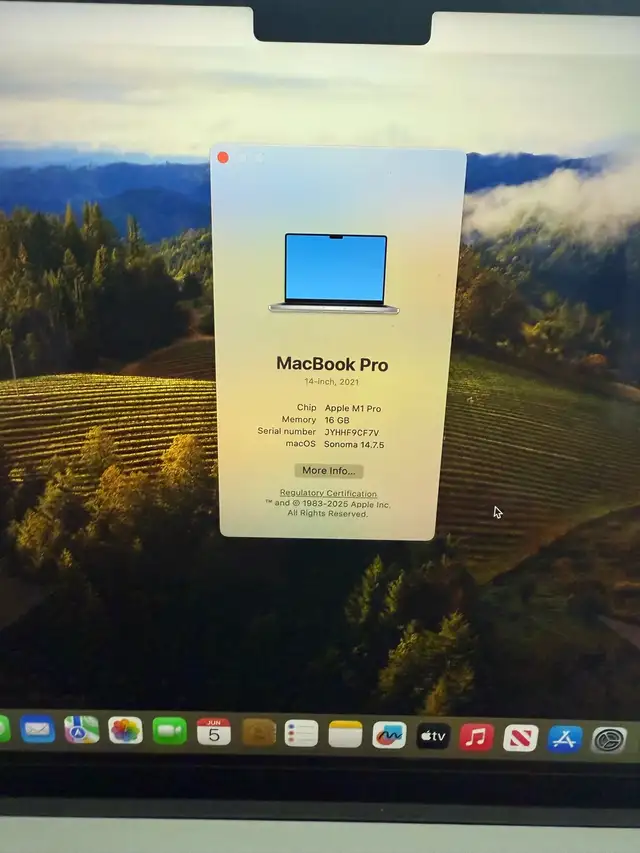
Task: Click the MacBook Pro laptop image
Action: [334, 274]
